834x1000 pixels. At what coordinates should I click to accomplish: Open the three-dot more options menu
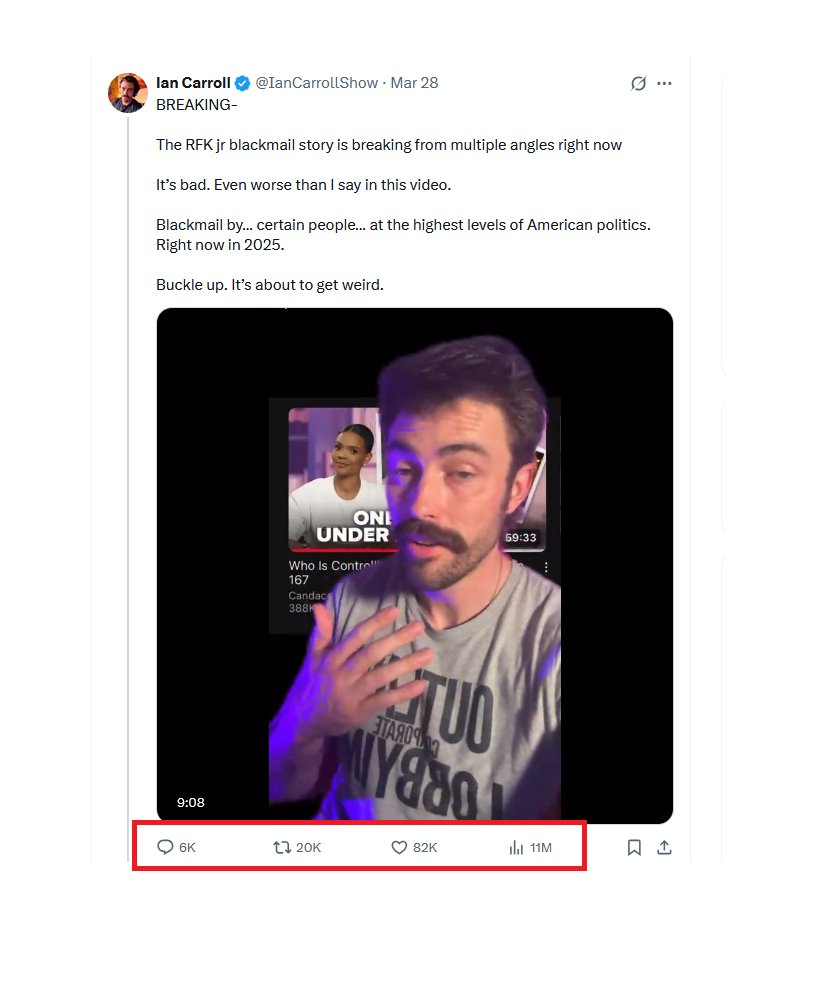(x=664, y=84)
